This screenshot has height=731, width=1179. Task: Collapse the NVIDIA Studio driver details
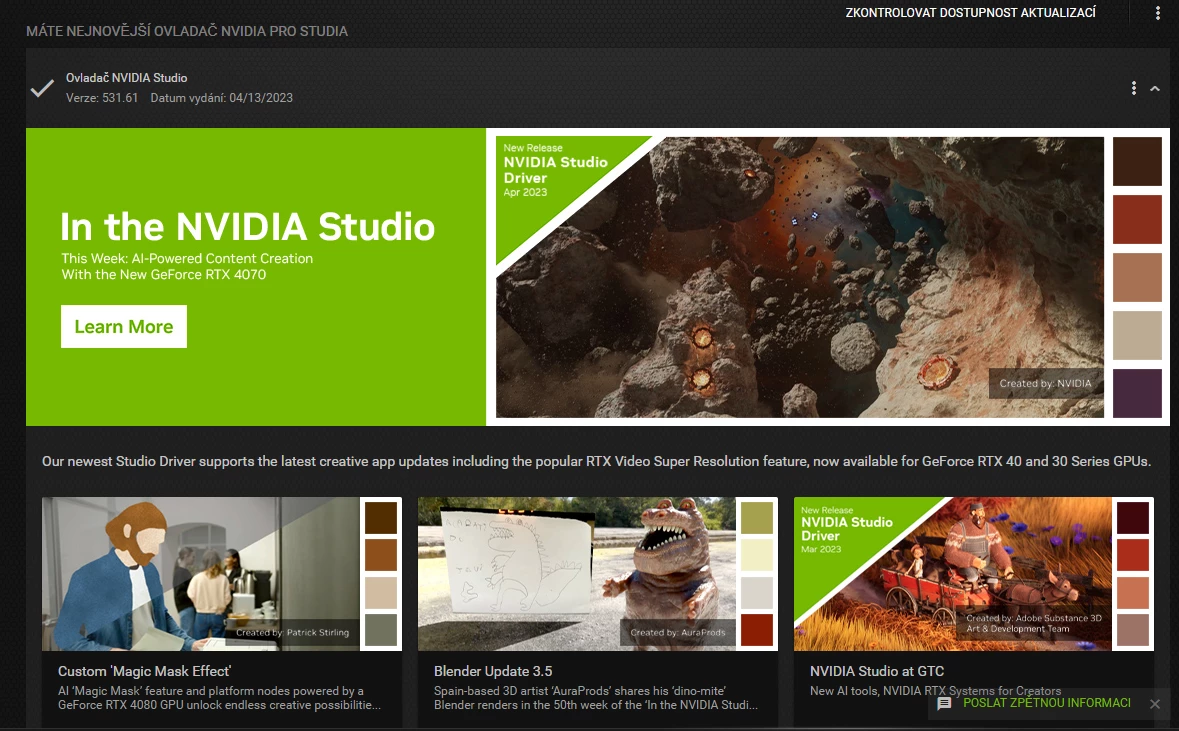pyautogui.click(x=1155, y=88)
